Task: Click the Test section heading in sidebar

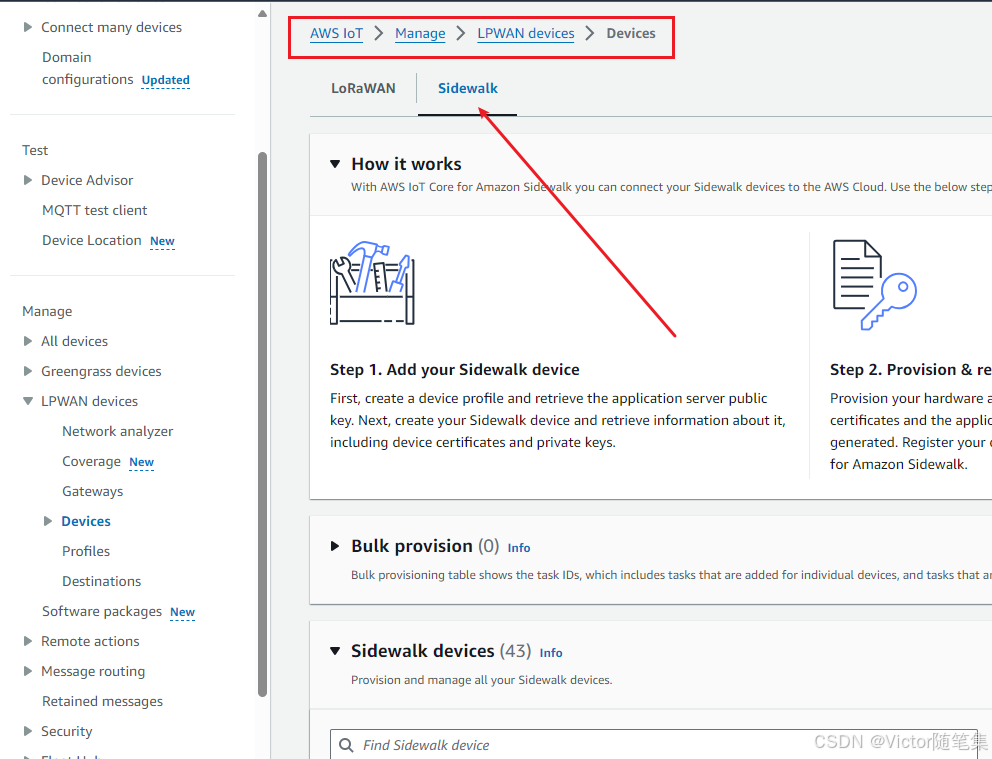Action: click(35, 151)
